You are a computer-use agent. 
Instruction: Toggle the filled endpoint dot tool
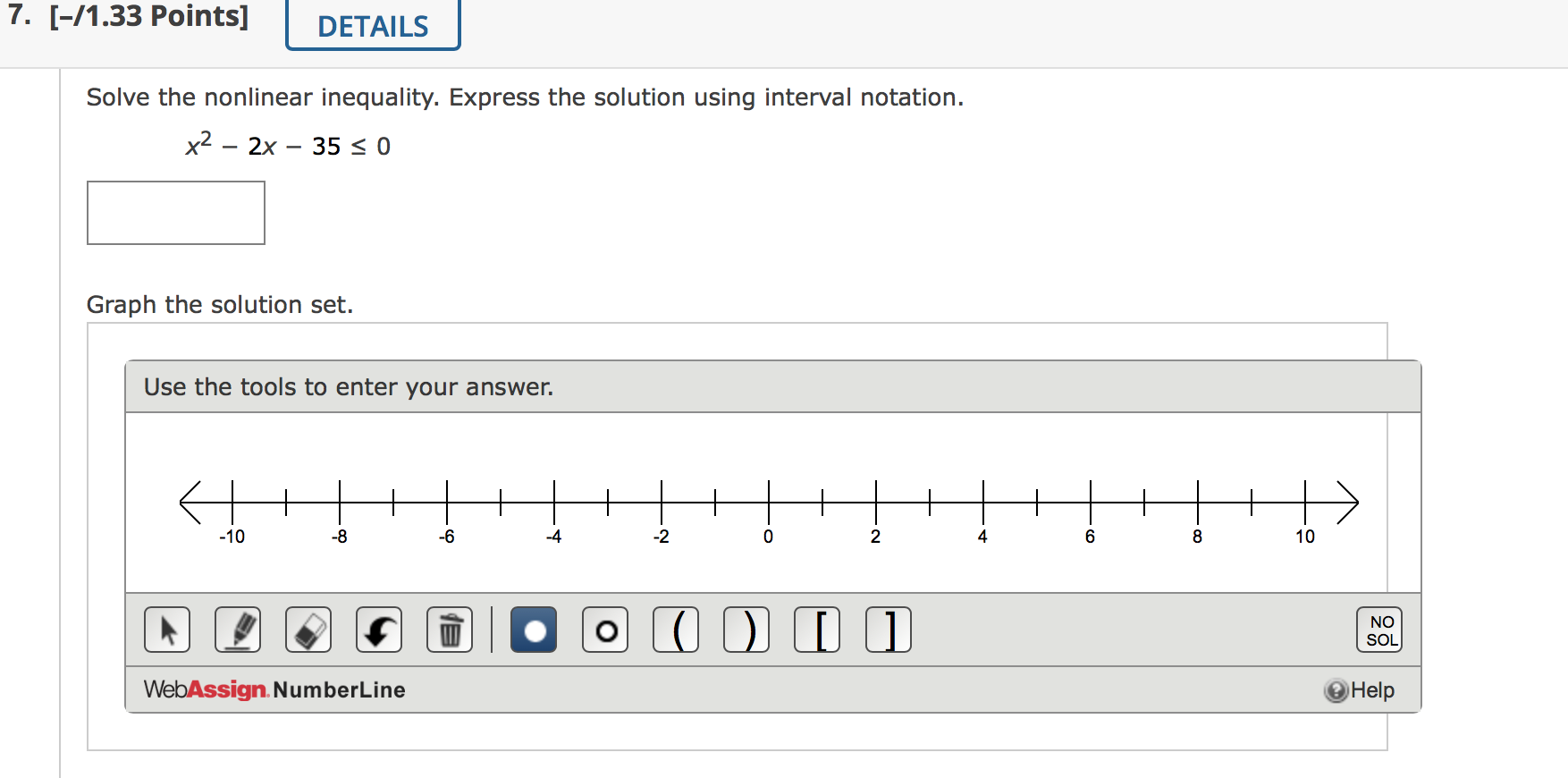click(x=534, y=630)
